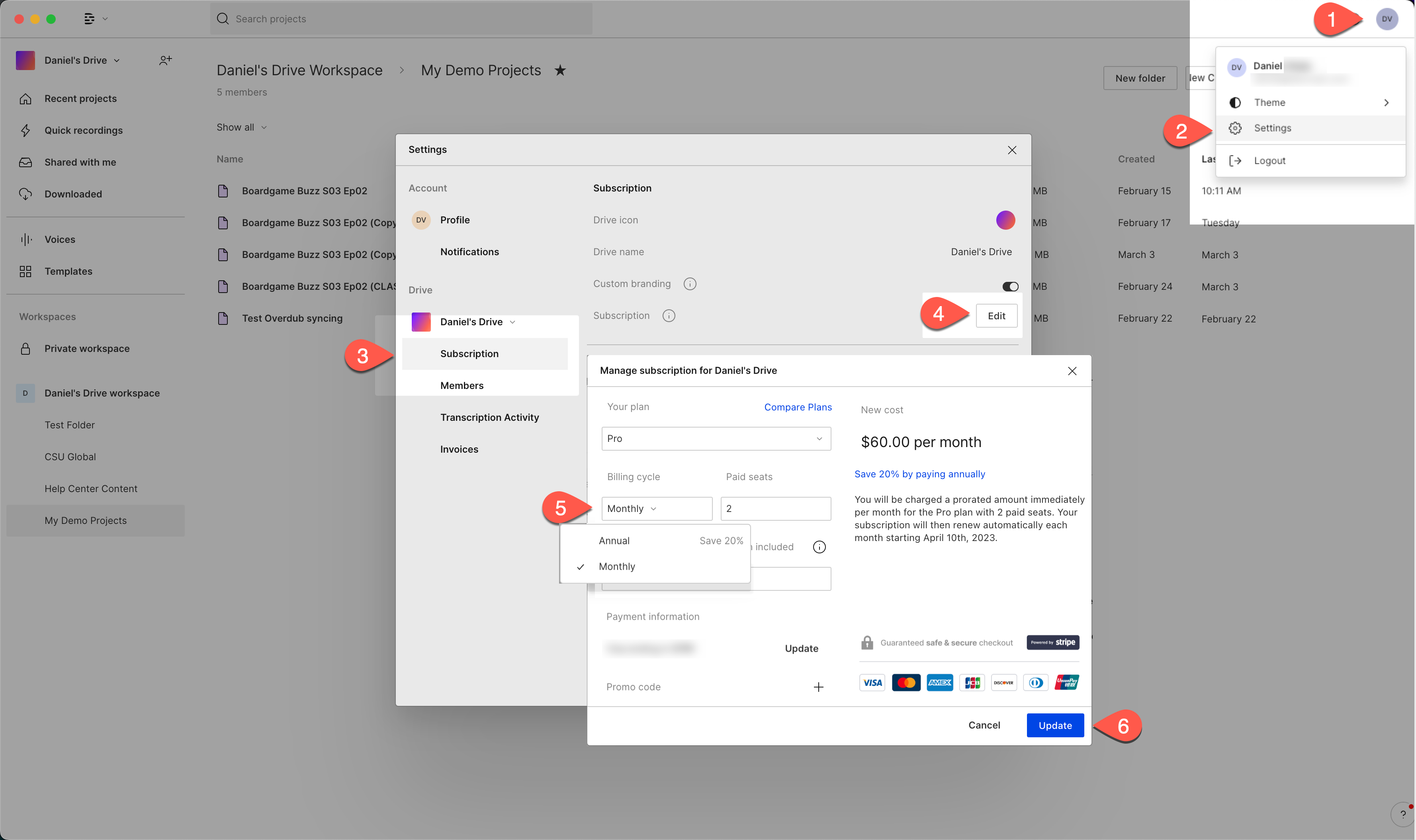1416x840 pixels.
Task: Open Shared with me inbox icon
Action: [25, 162]
